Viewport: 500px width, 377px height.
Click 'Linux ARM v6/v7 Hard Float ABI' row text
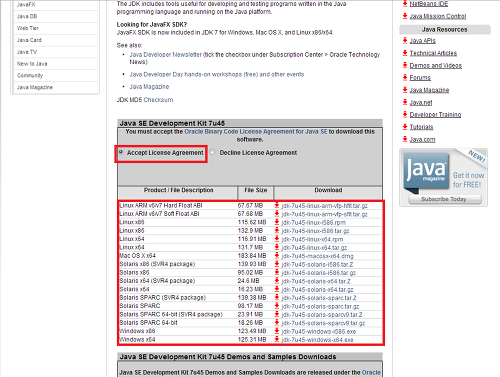161,205
